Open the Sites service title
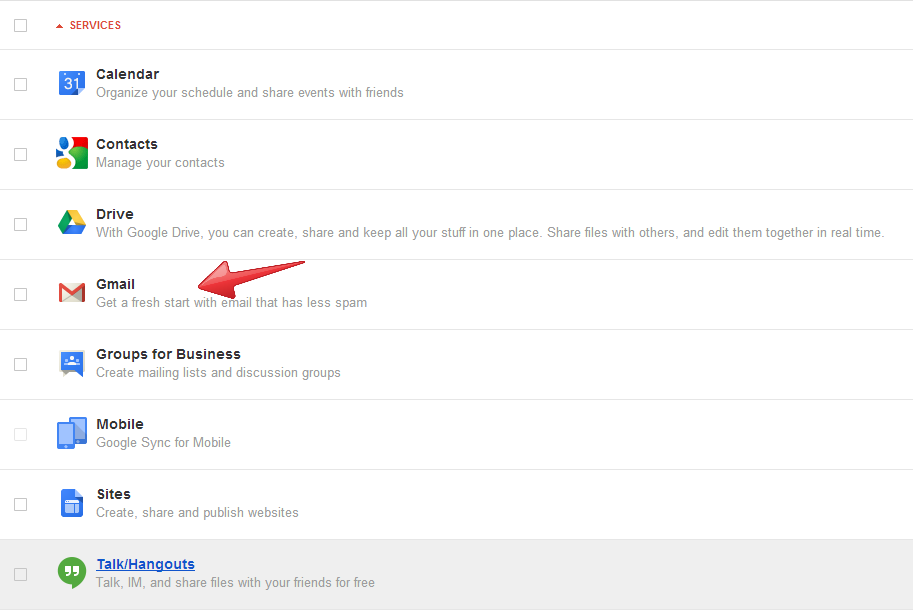The width and height of the screenshot is (913, 610). [114, 494]
